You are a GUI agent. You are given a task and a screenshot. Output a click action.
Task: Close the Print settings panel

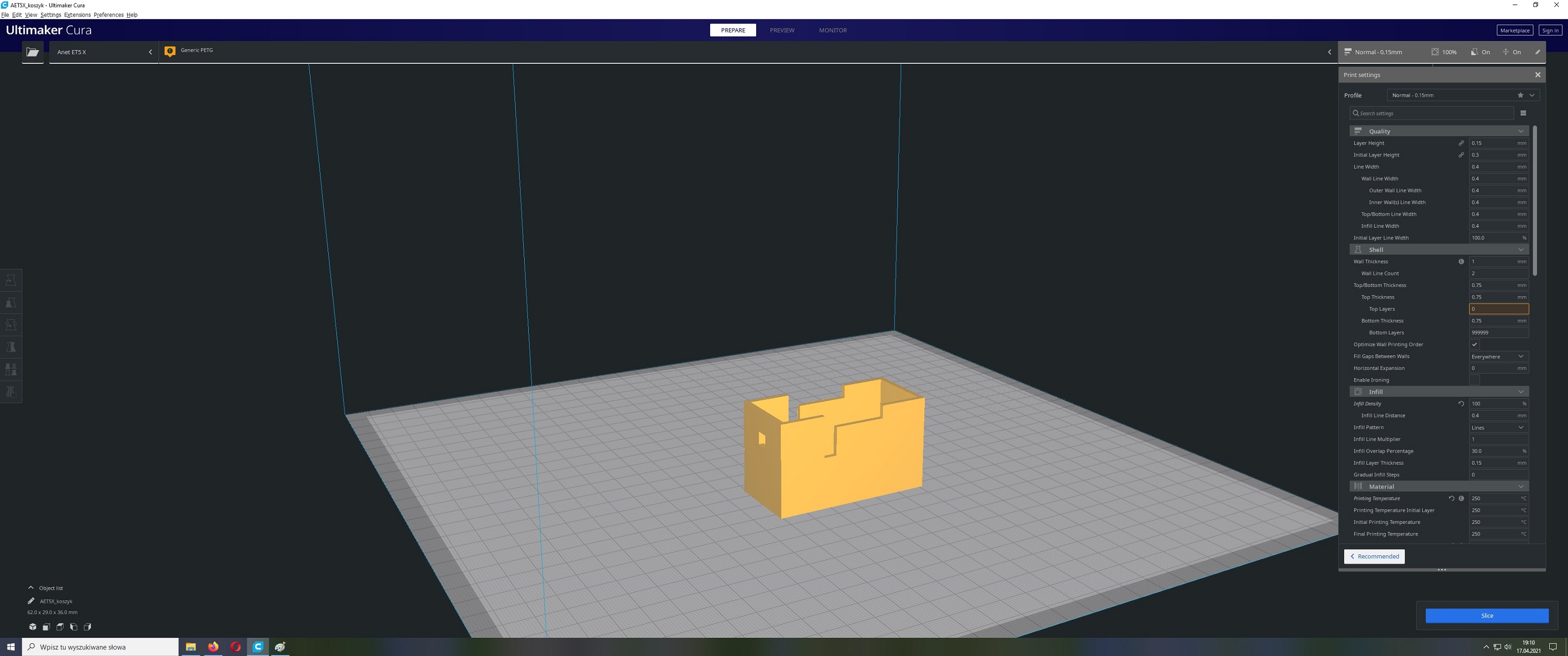click(1538, 75)
